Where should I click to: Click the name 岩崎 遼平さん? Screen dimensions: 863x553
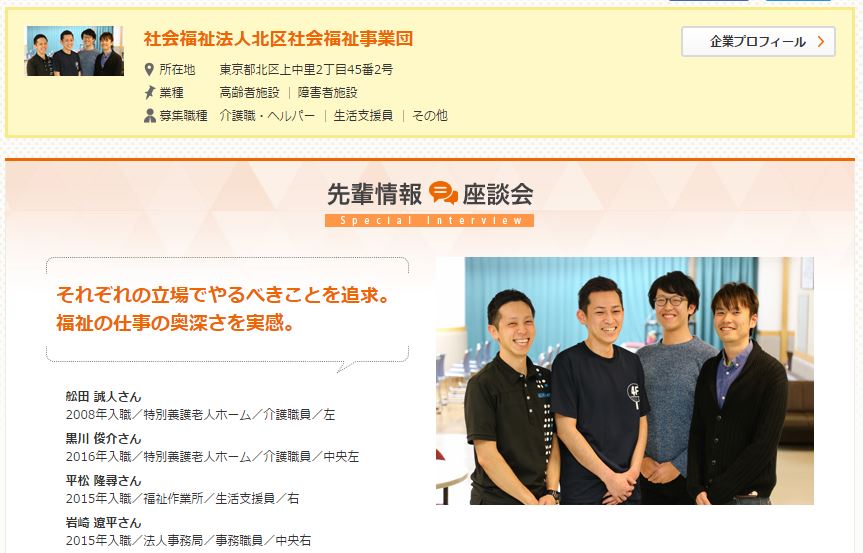coord(103,523)
